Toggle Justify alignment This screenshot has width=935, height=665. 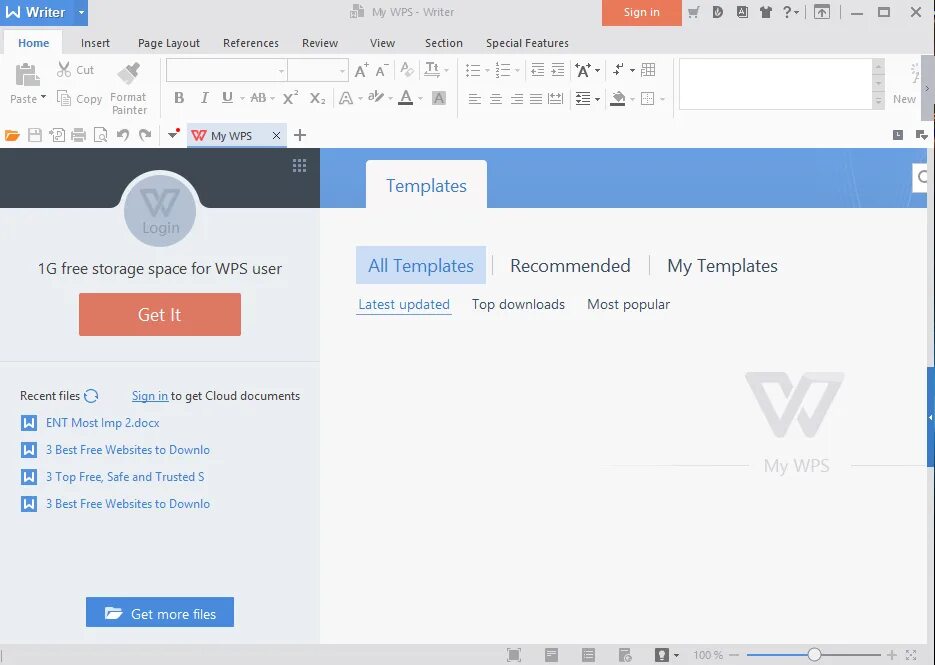tap(536, 99)
